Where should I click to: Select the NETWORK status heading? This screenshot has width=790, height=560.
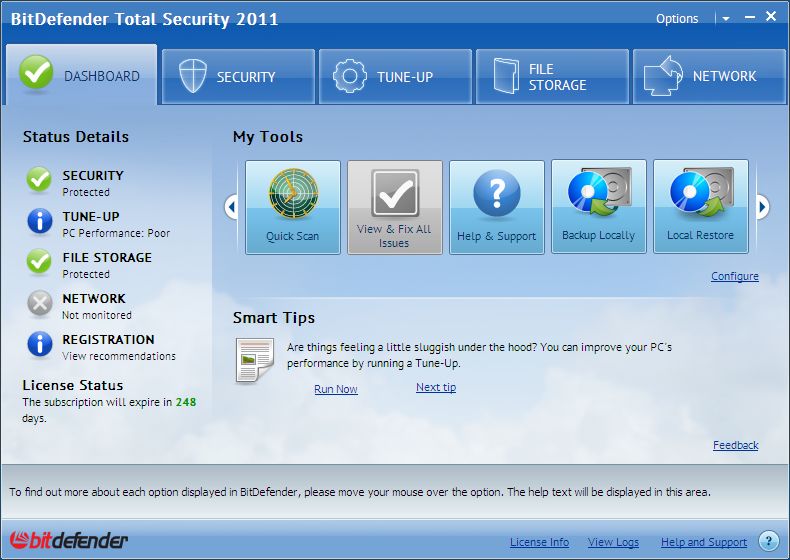[94, 298]
